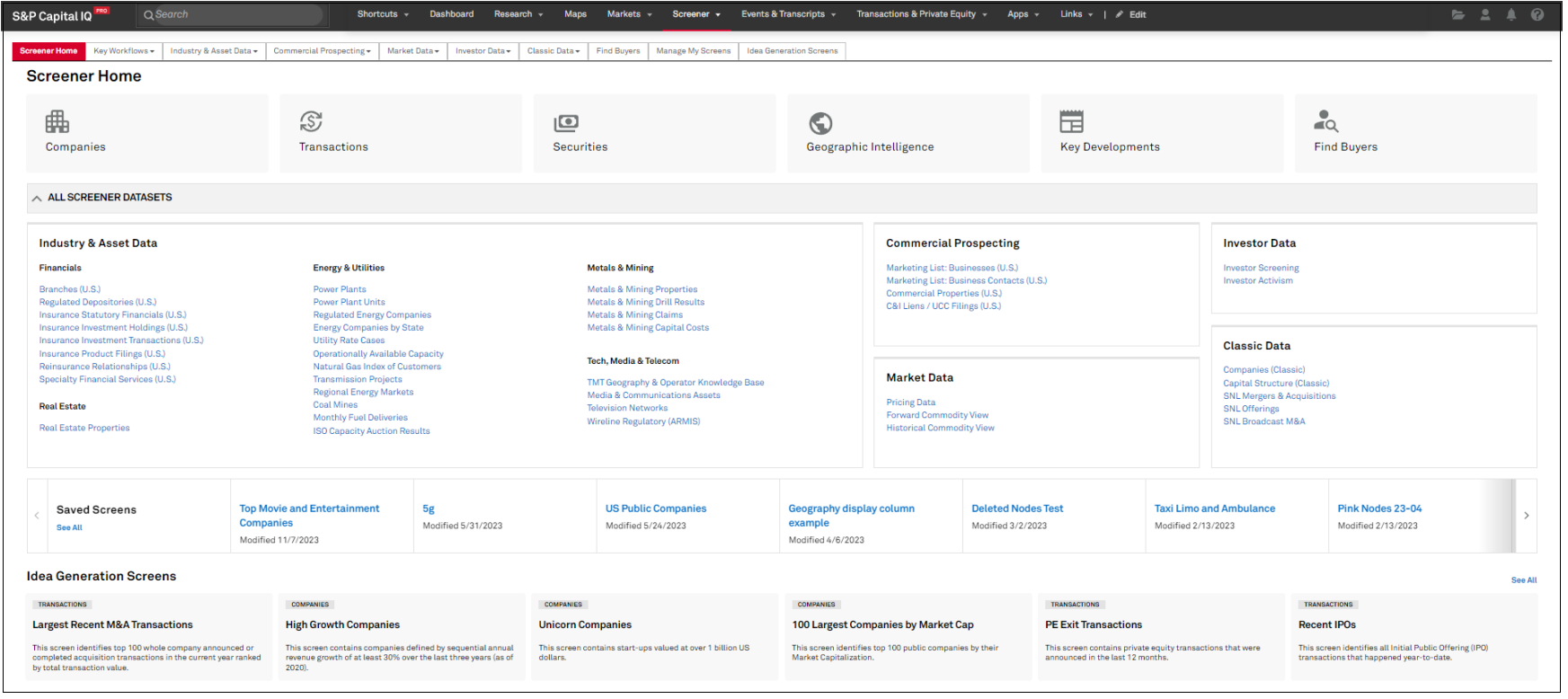Switch to Idea Generation Screens tab
Viewport: 1568px width, 699px height.
click(792, 51)
